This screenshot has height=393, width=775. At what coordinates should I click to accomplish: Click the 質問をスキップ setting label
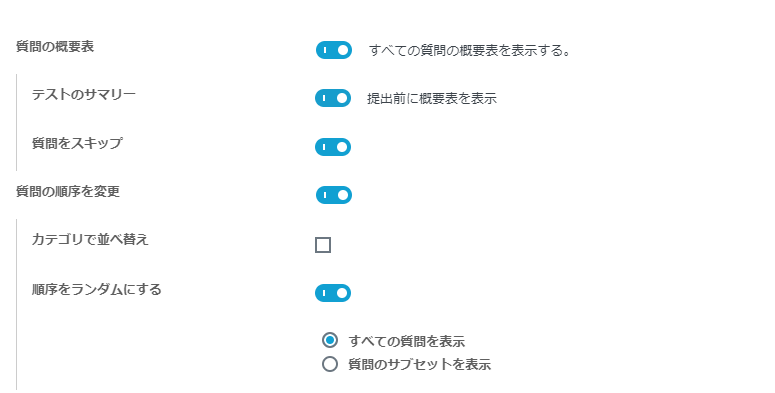click(x=77, y=143)
